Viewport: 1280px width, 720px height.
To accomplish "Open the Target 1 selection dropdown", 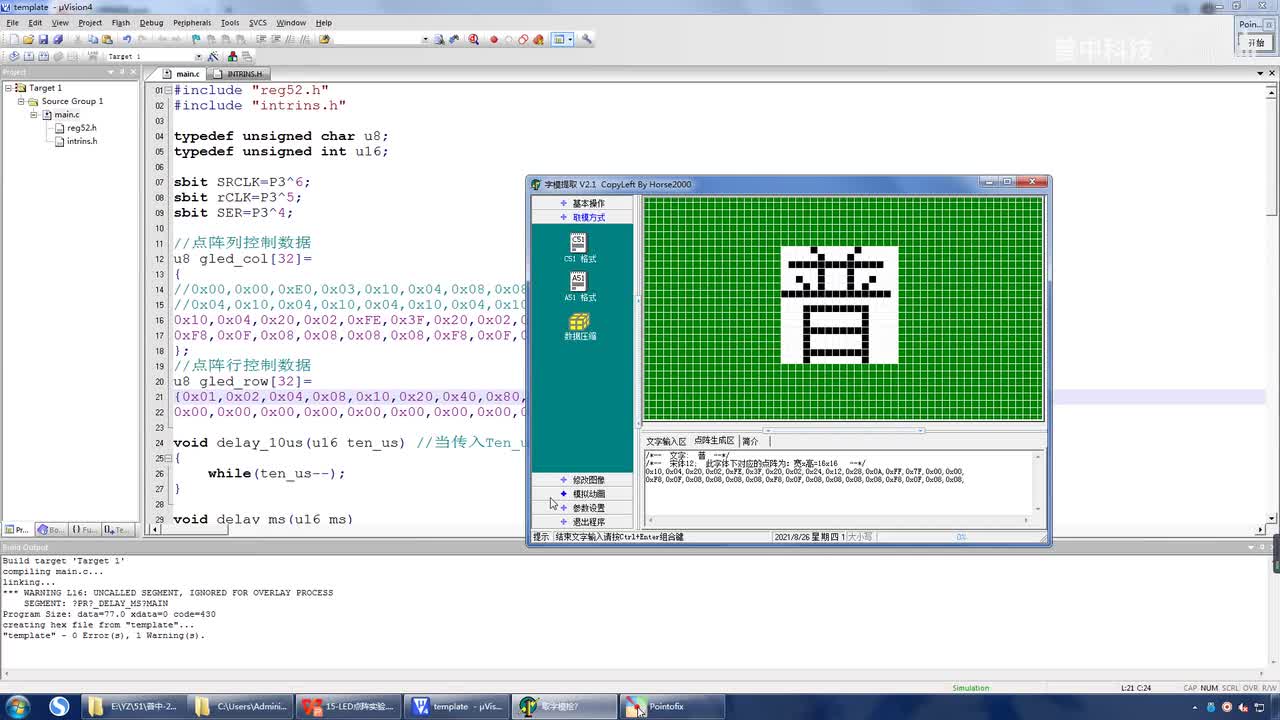I will coord(198,56).
